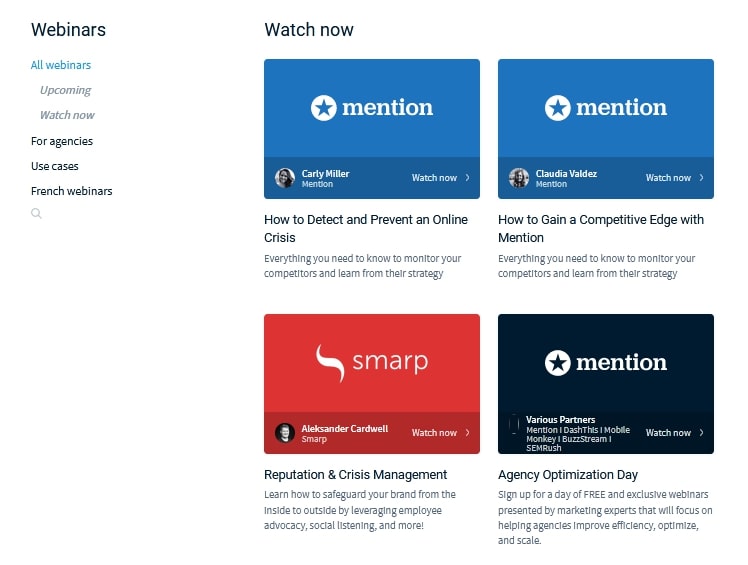Click the search magnifier icon in sidebar
Screen dimensions: 748x565
[x=36, y=213]
